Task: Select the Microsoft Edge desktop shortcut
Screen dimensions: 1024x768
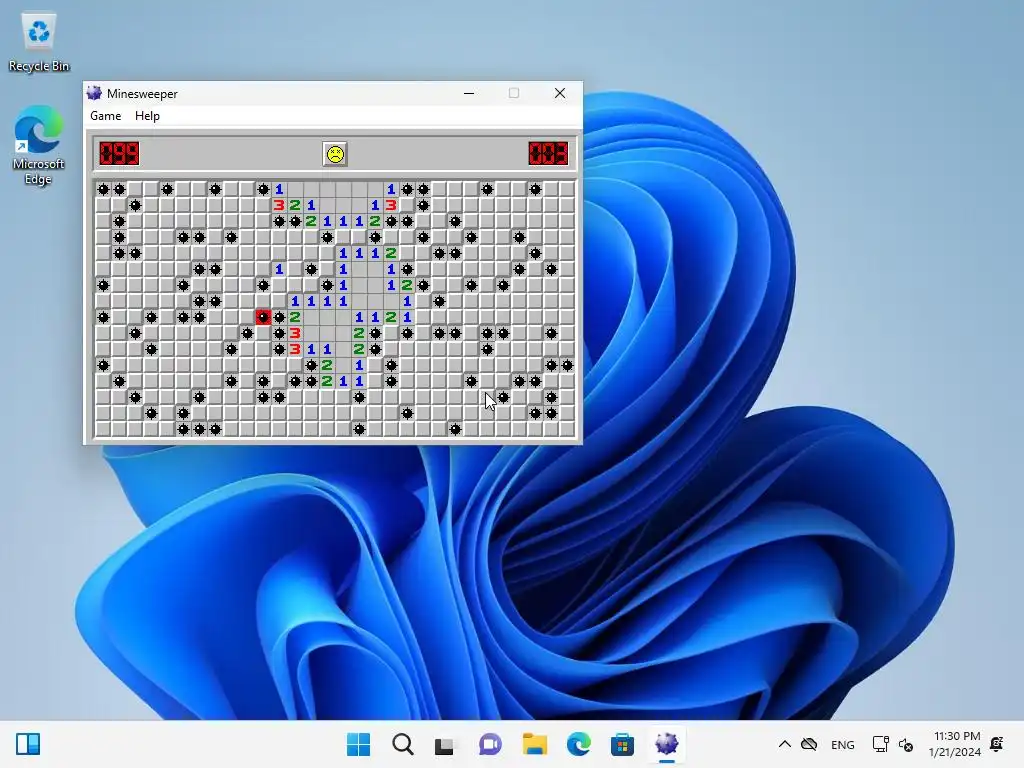Action: (39, 146)
